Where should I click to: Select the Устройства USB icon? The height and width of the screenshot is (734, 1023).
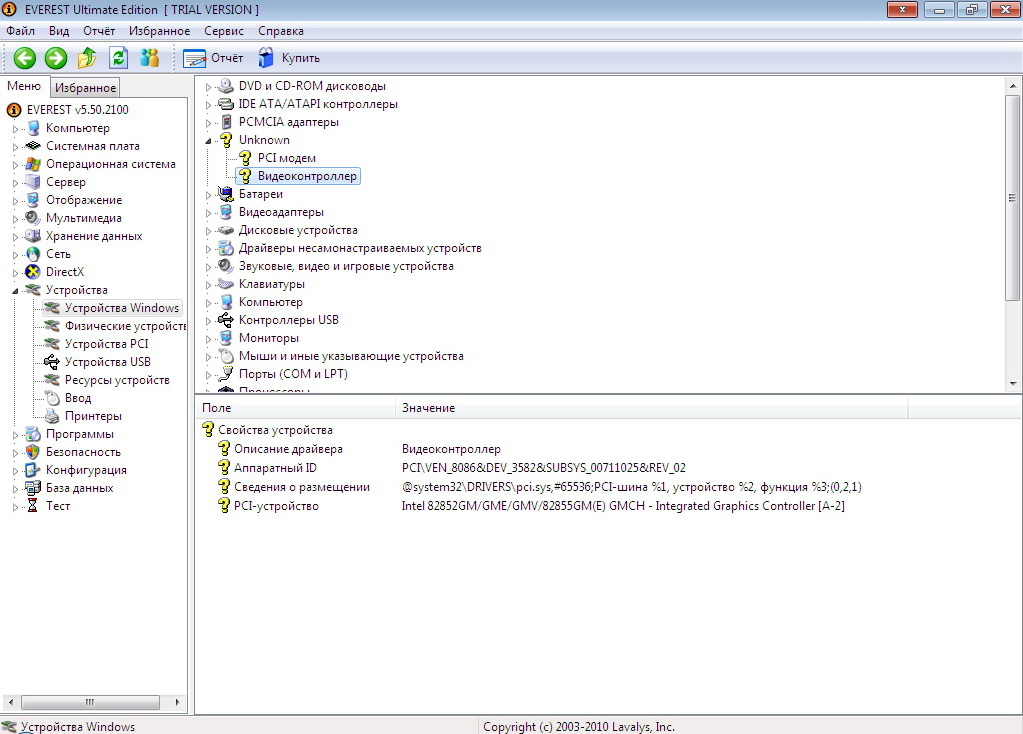click(x=52, y=361)
